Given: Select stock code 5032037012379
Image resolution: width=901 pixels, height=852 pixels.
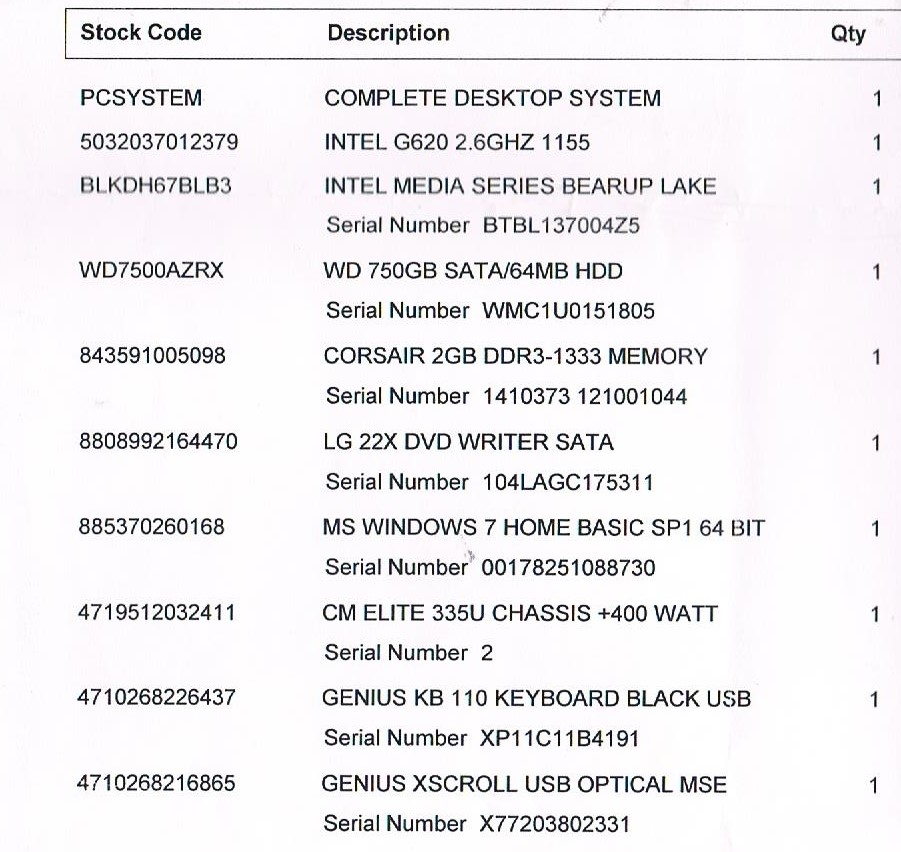Looking at the screenshot, I should [x=159, y=142].
